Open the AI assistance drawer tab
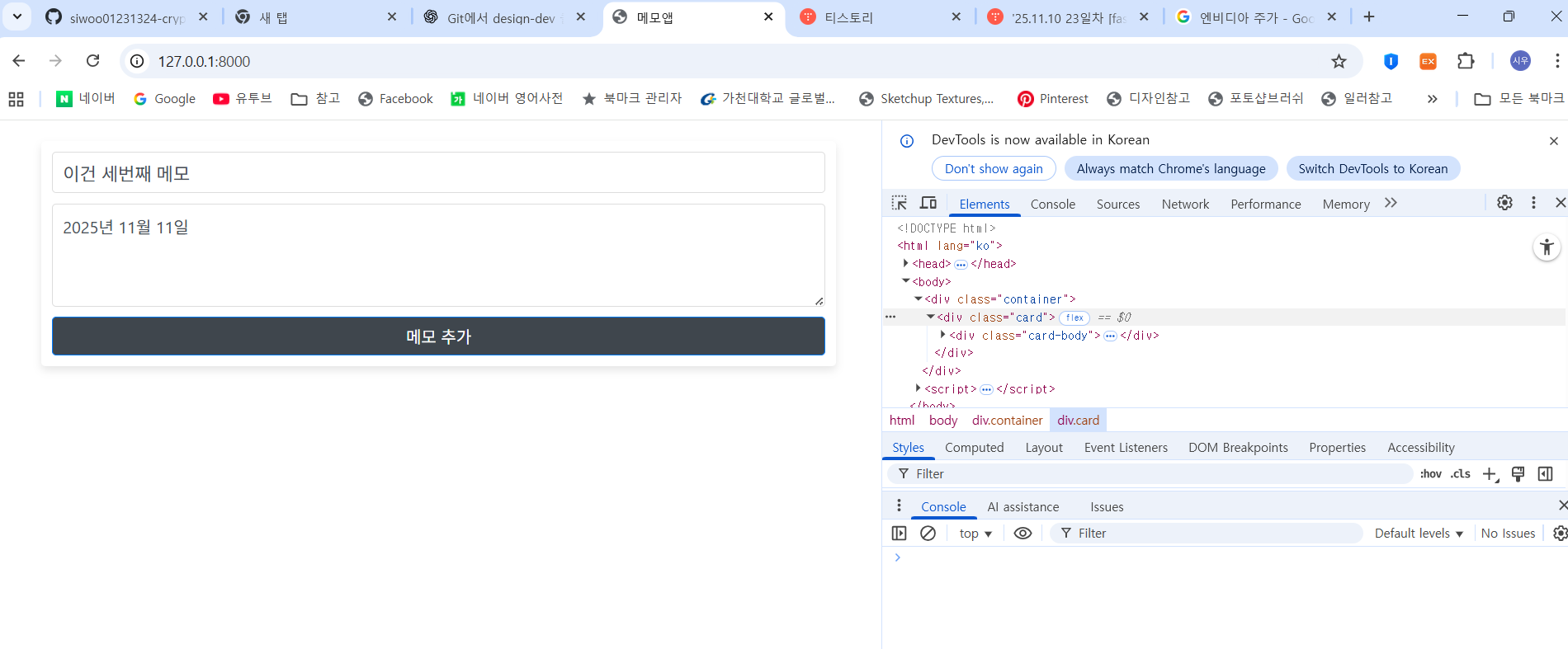Image resolution: width=1568 pixels, height=649 pixels. [1023, 506]
